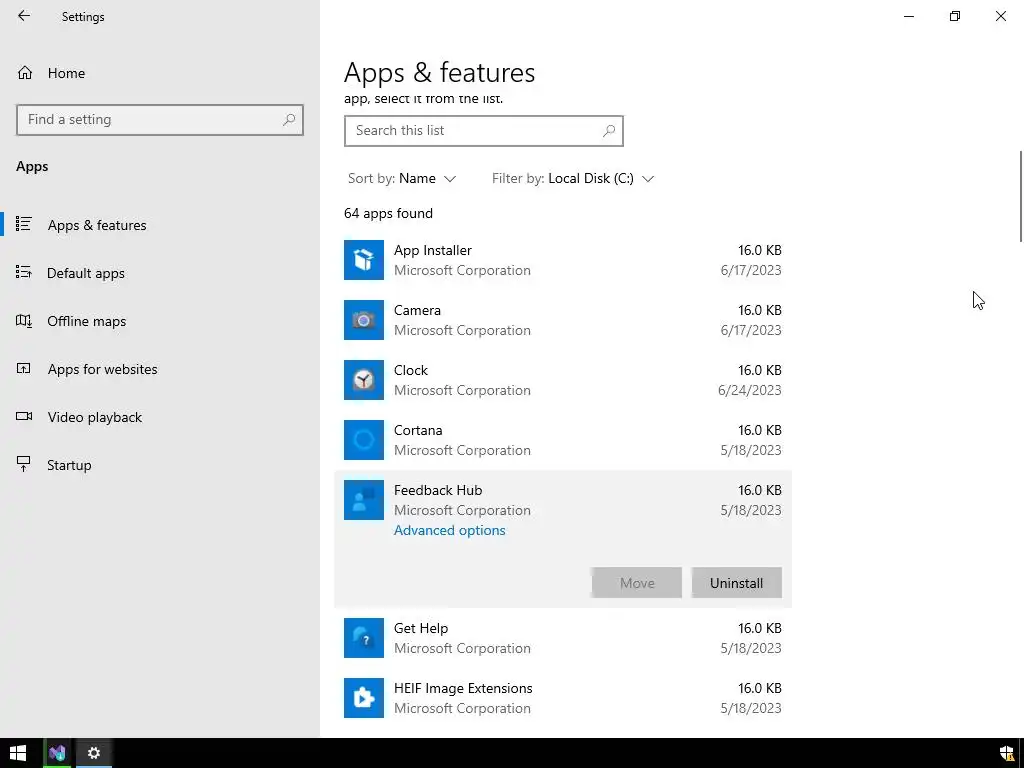
Task: Click the Settings gear in taskbar
Action: click(x=93, y=753)
